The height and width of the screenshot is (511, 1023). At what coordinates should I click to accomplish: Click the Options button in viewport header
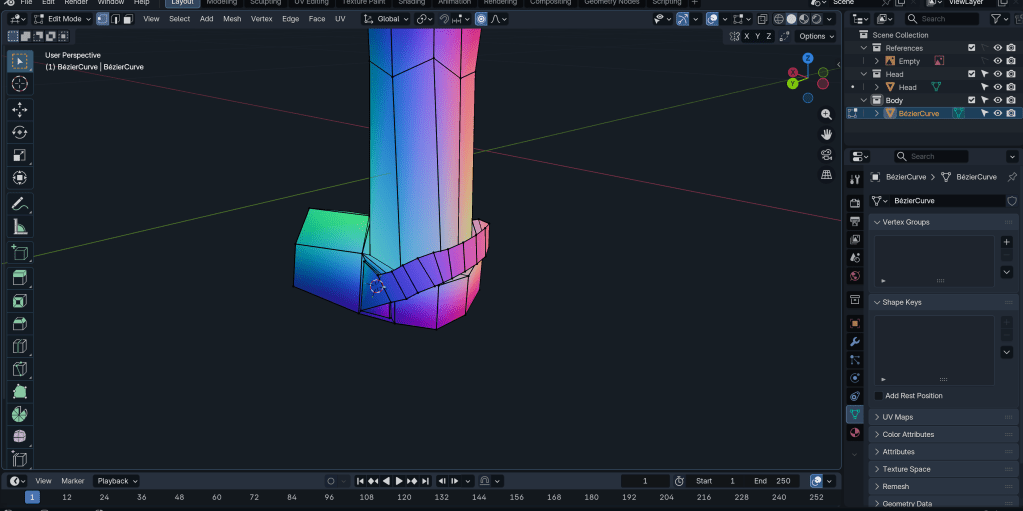tap(815, 36)
